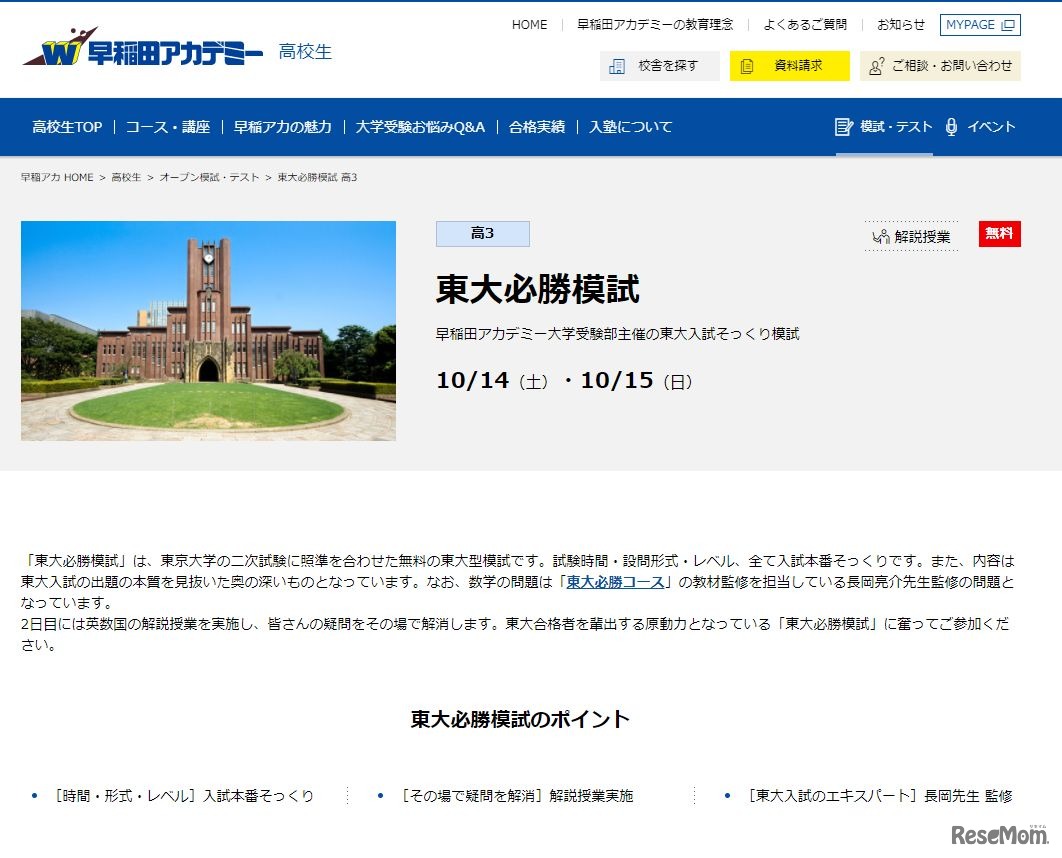The height and width of the screenshot is (858, 1062).
Task: Click the University of Tokyo photo
Action: click(208, 331)
